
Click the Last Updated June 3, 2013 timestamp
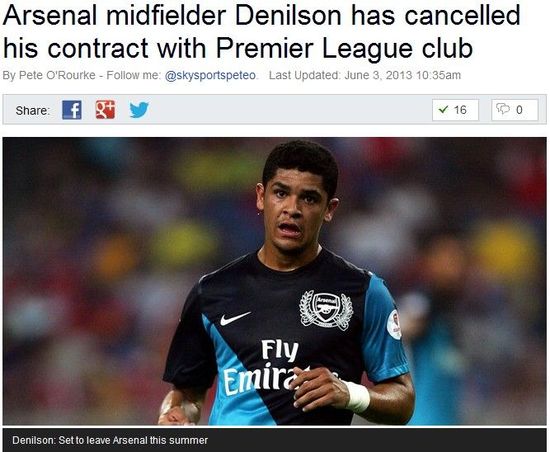365,75
